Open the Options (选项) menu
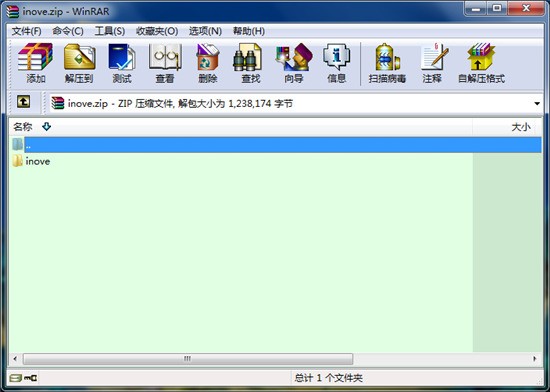 tap(205, 31)
